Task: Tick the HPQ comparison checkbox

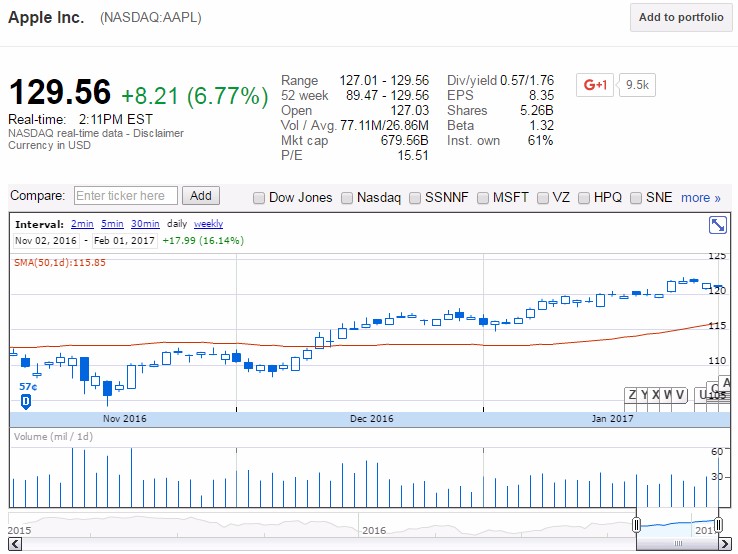Action: [584, 198]
